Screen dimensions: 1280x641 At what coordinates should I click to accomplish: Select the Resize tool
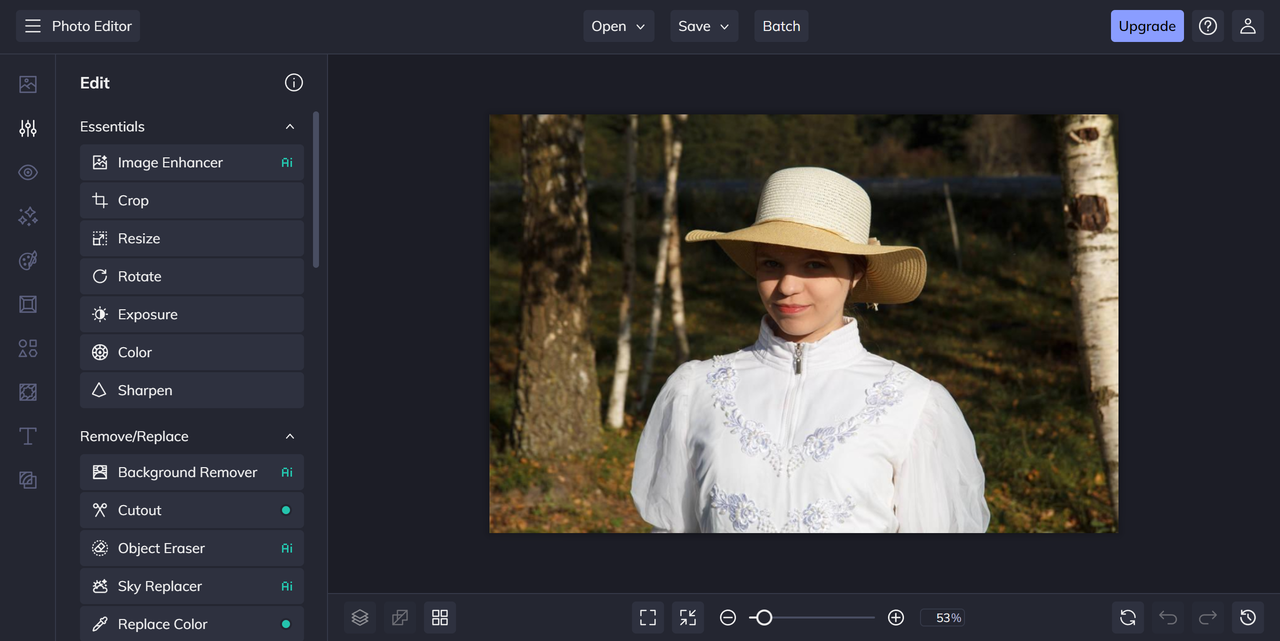192,239
